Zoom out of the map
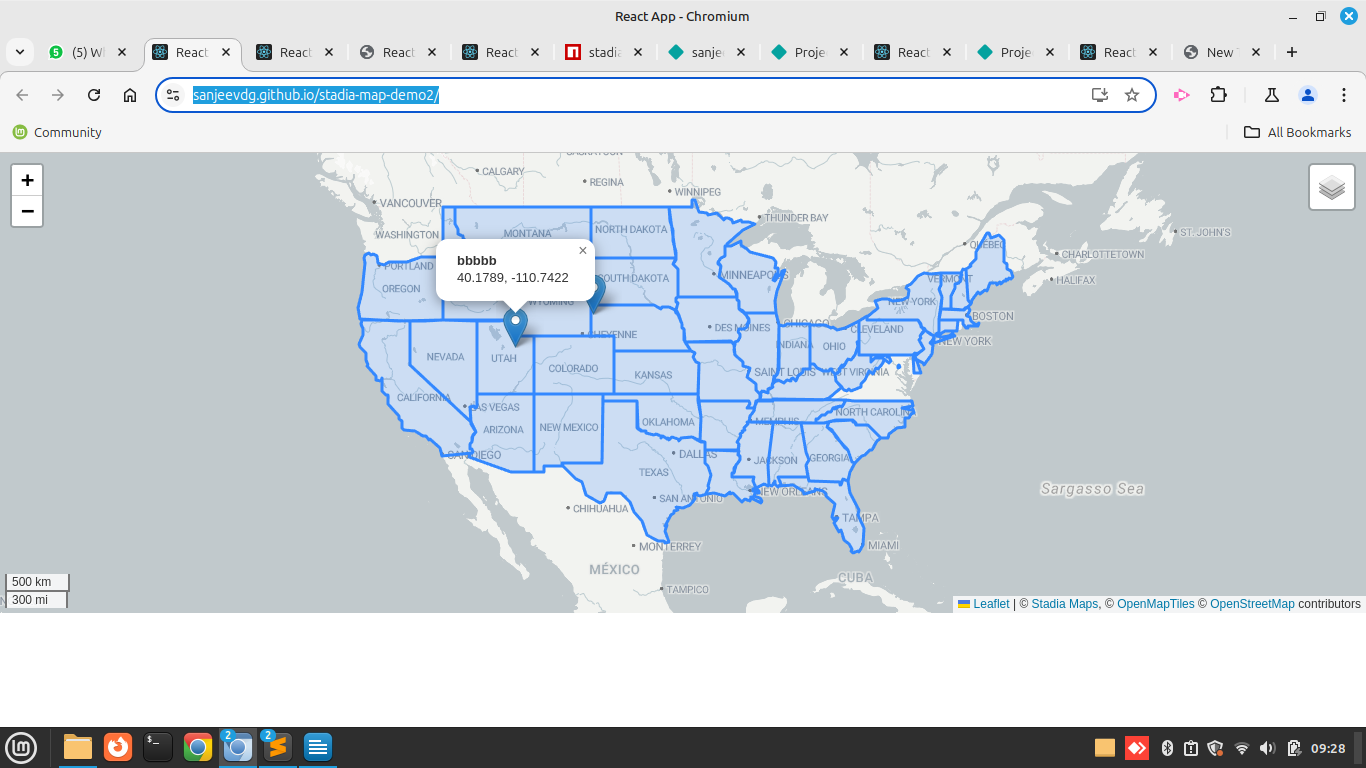Screen dimensions: 1366x768 (x=27, y=211)
